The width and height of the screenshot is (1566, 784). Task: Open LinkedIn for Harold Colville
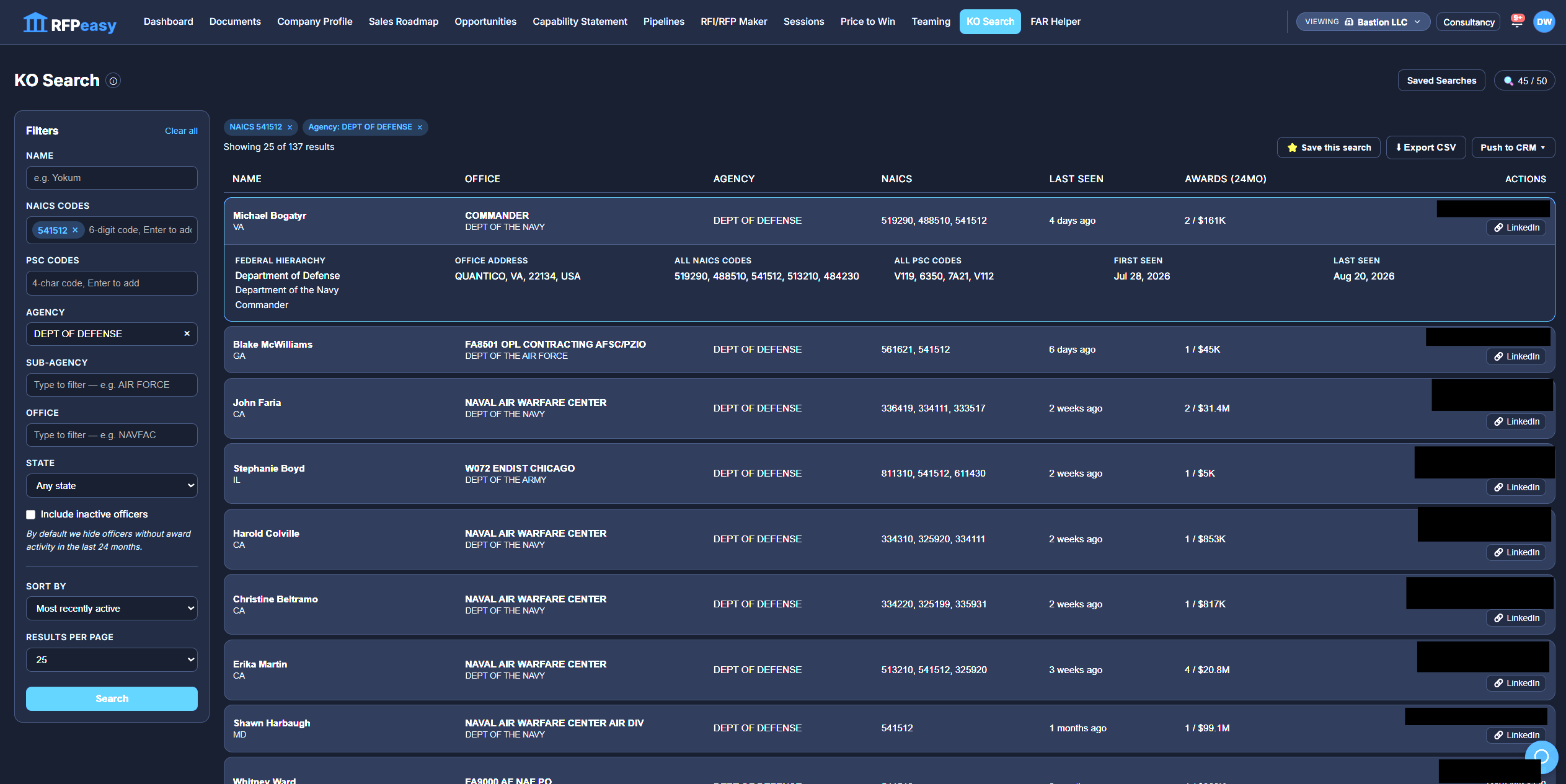click(x=1516, y=552)
